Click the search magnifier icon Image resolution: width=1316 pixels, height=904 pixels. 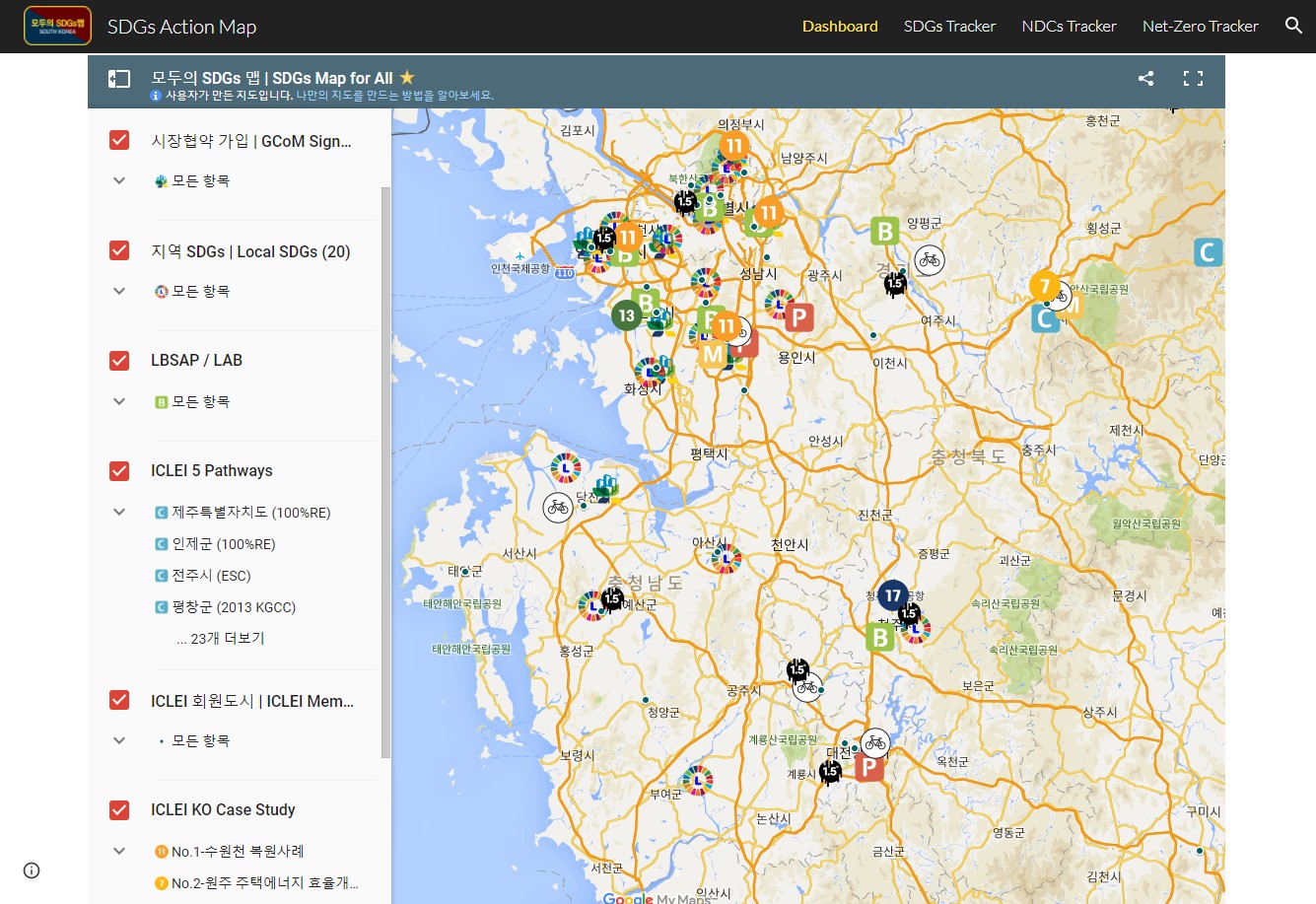[1293, 26]
